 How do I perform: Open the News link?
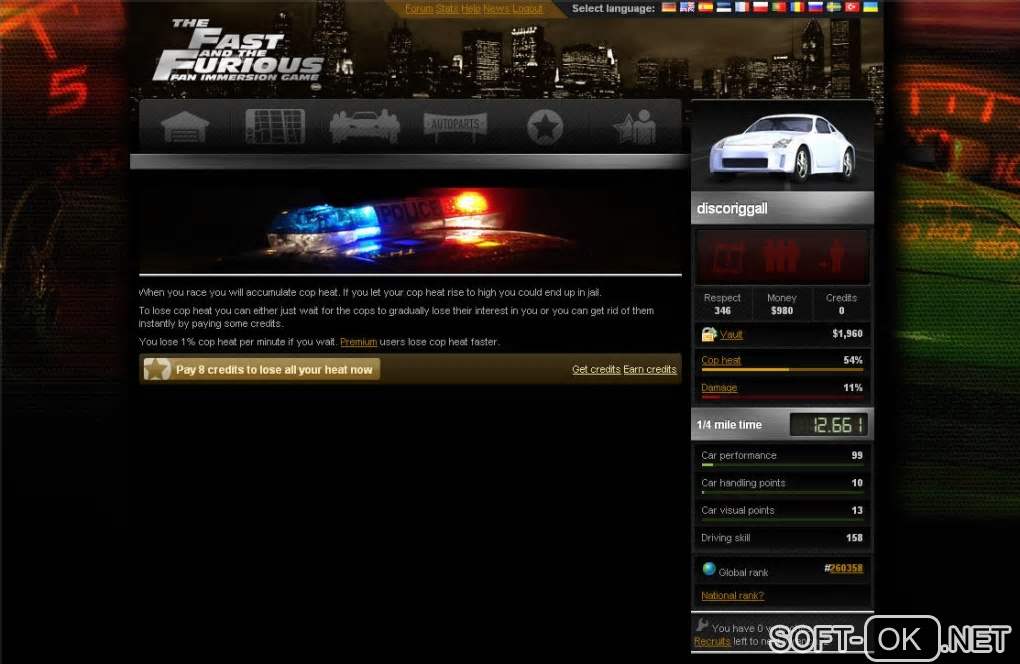496,8
